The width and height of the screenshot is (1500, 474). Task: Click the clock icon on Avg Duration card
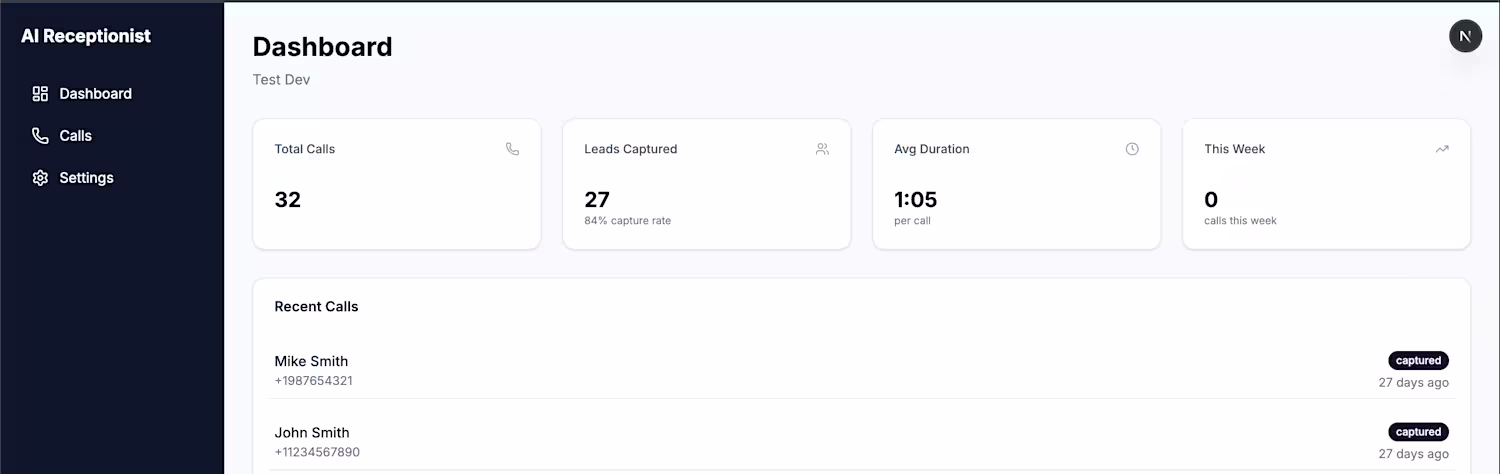(1132, 149)
